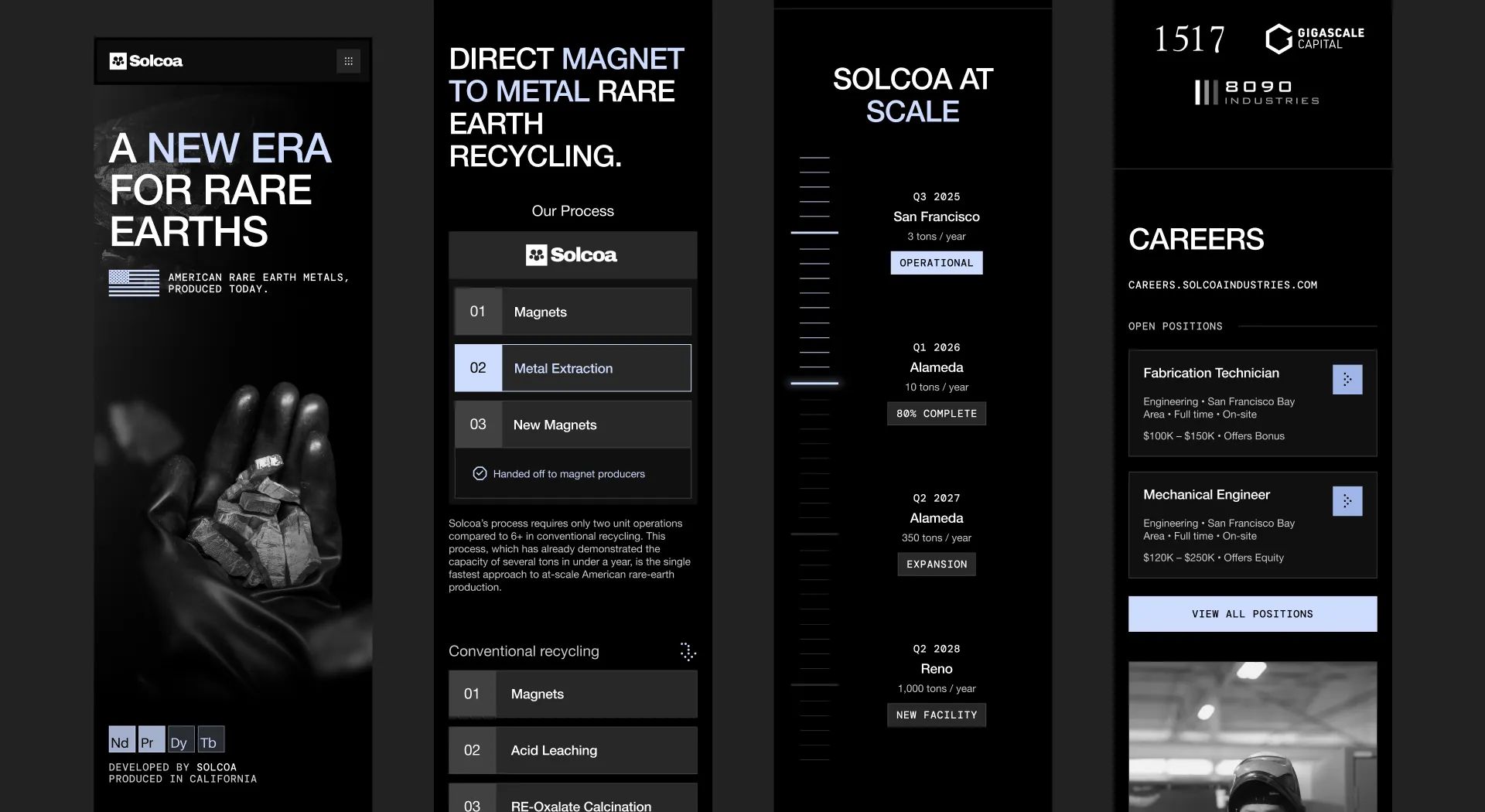
Task: Click the American flag icon
Action: pos(134,283)
